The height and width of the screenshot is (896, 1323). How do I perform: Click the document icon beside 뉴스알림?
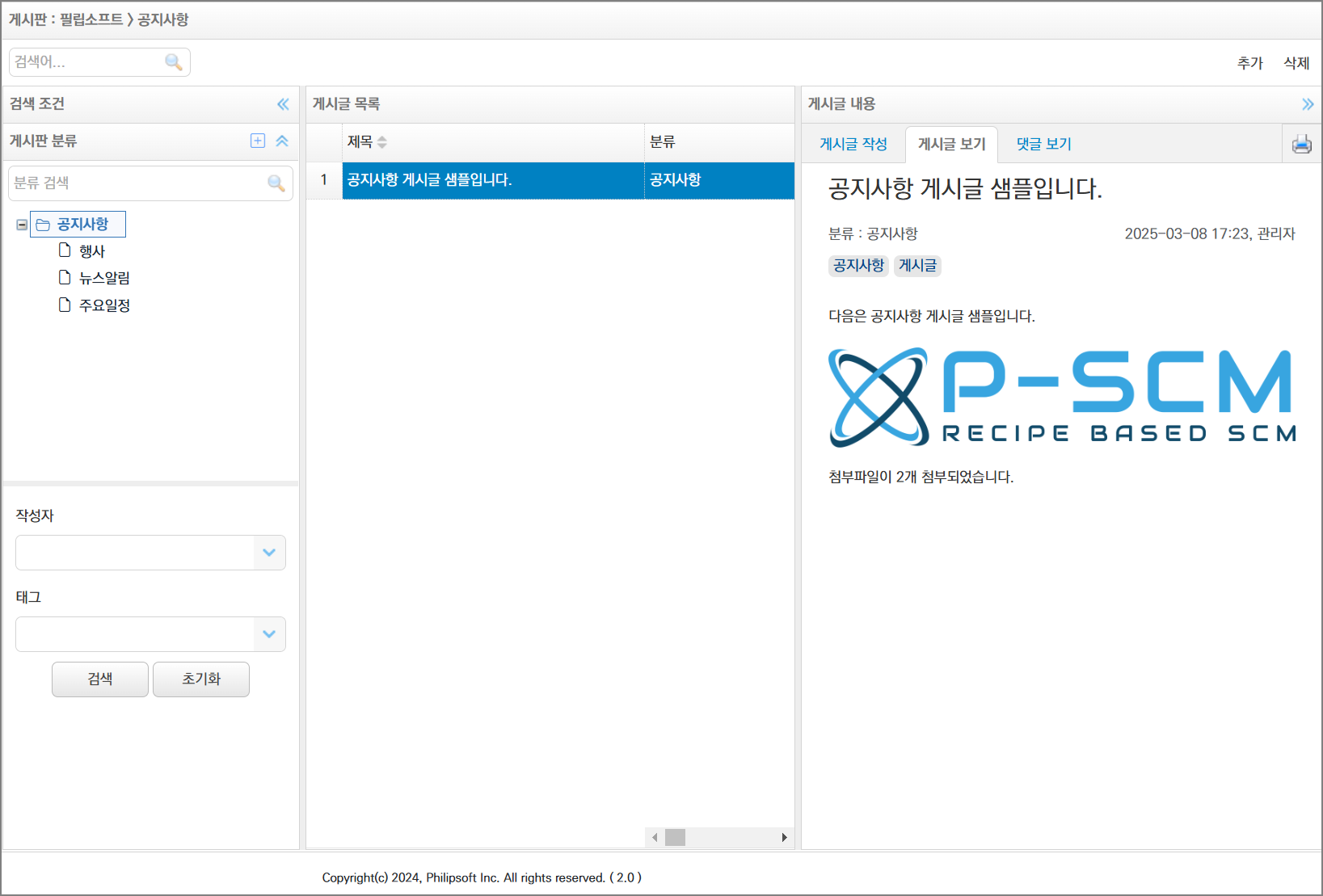click(65, 277)
